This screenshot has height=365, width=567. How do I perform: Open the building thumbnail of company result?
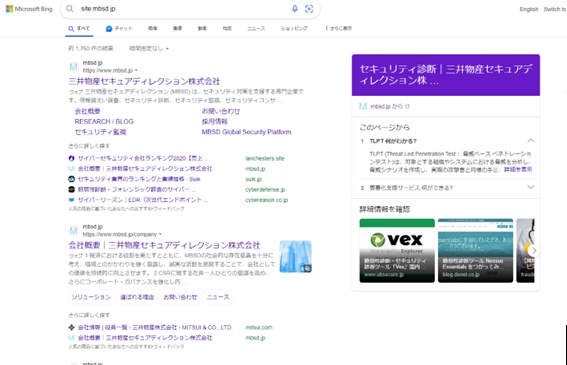(295, 256)
